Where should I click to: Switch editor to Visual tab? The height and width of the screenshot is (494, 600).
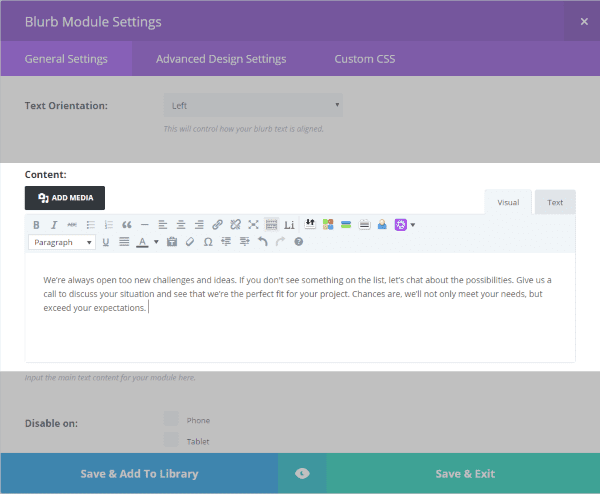[508, 202]
